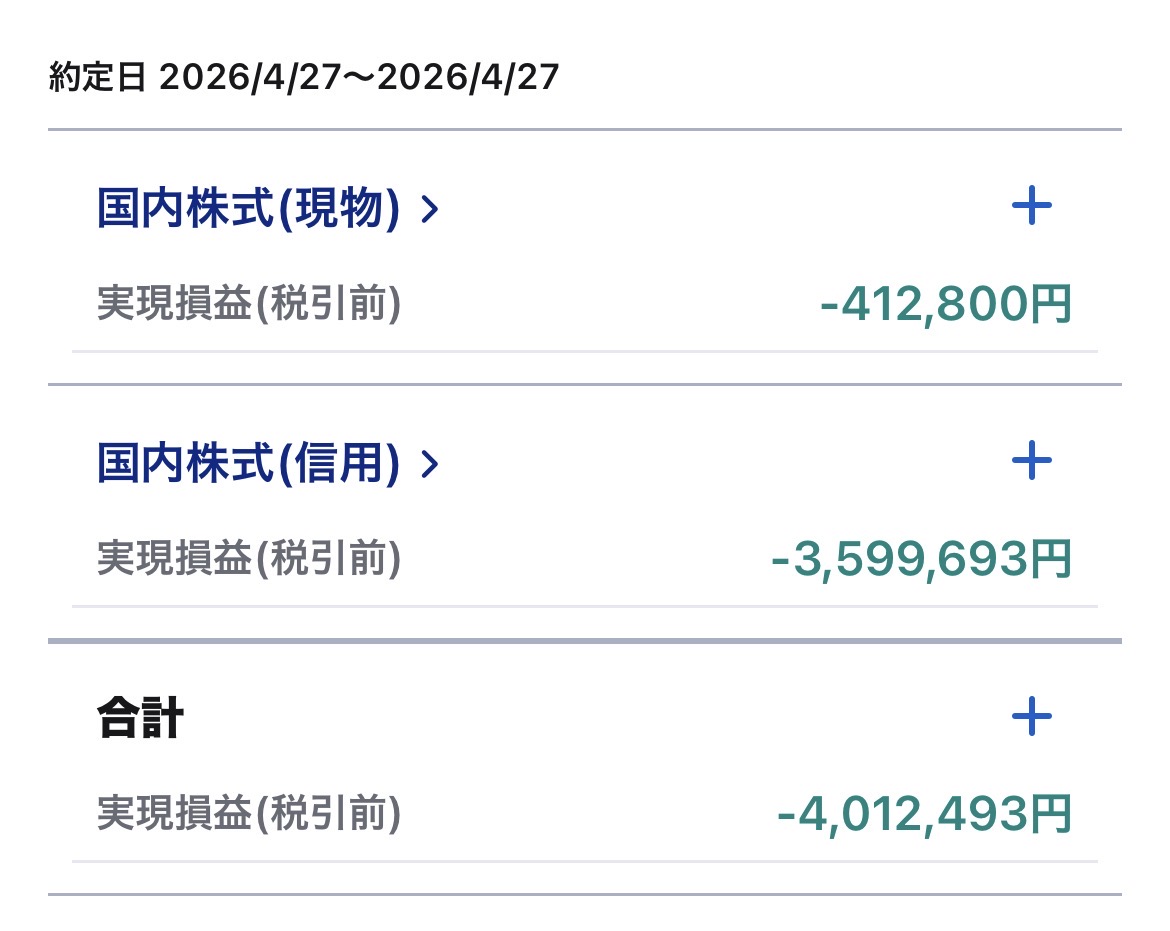The width and height of the screenshot is (1170, 931).
Task: Expand the 国内株式(現物) section with plus icon
Action: [1031, 207]
